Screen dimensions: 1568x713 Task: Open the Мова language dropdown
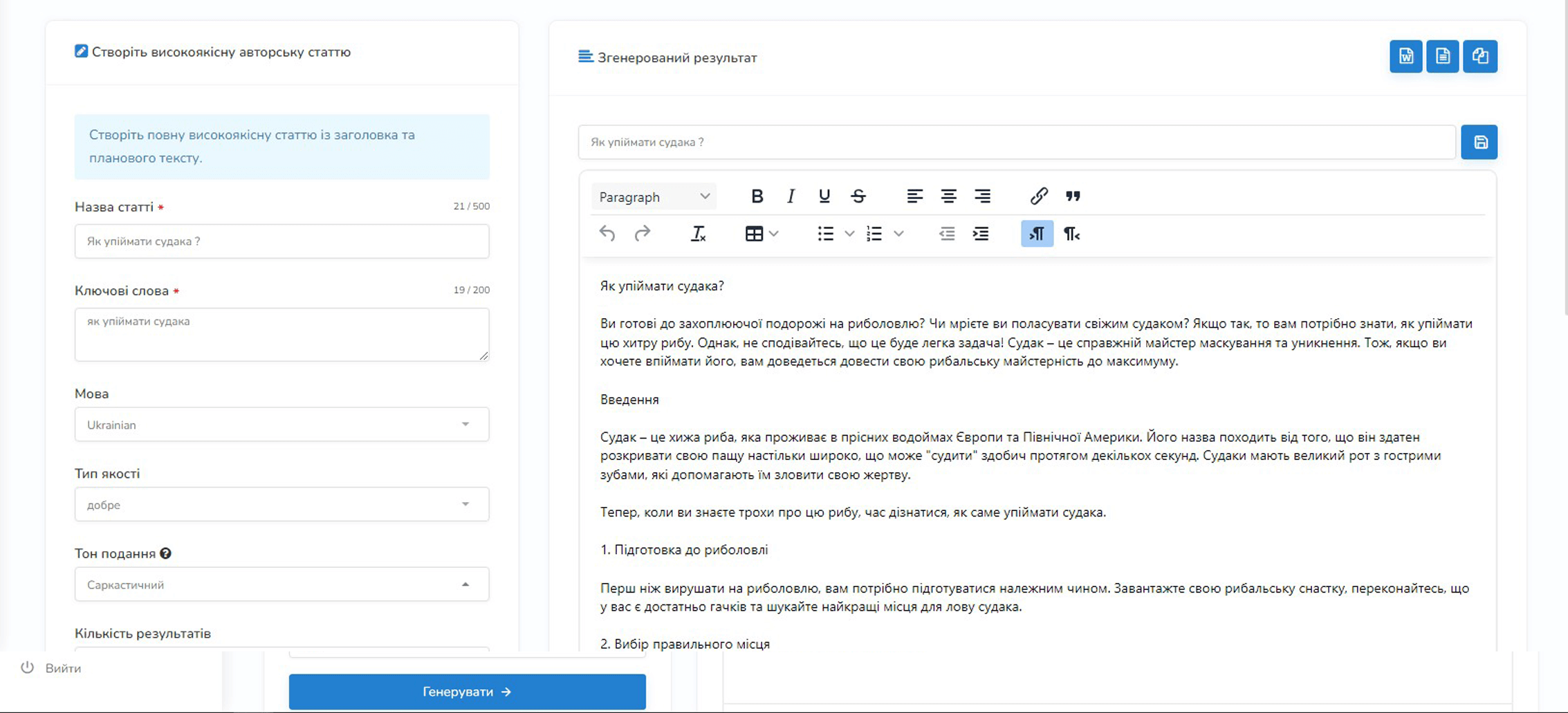282,425
